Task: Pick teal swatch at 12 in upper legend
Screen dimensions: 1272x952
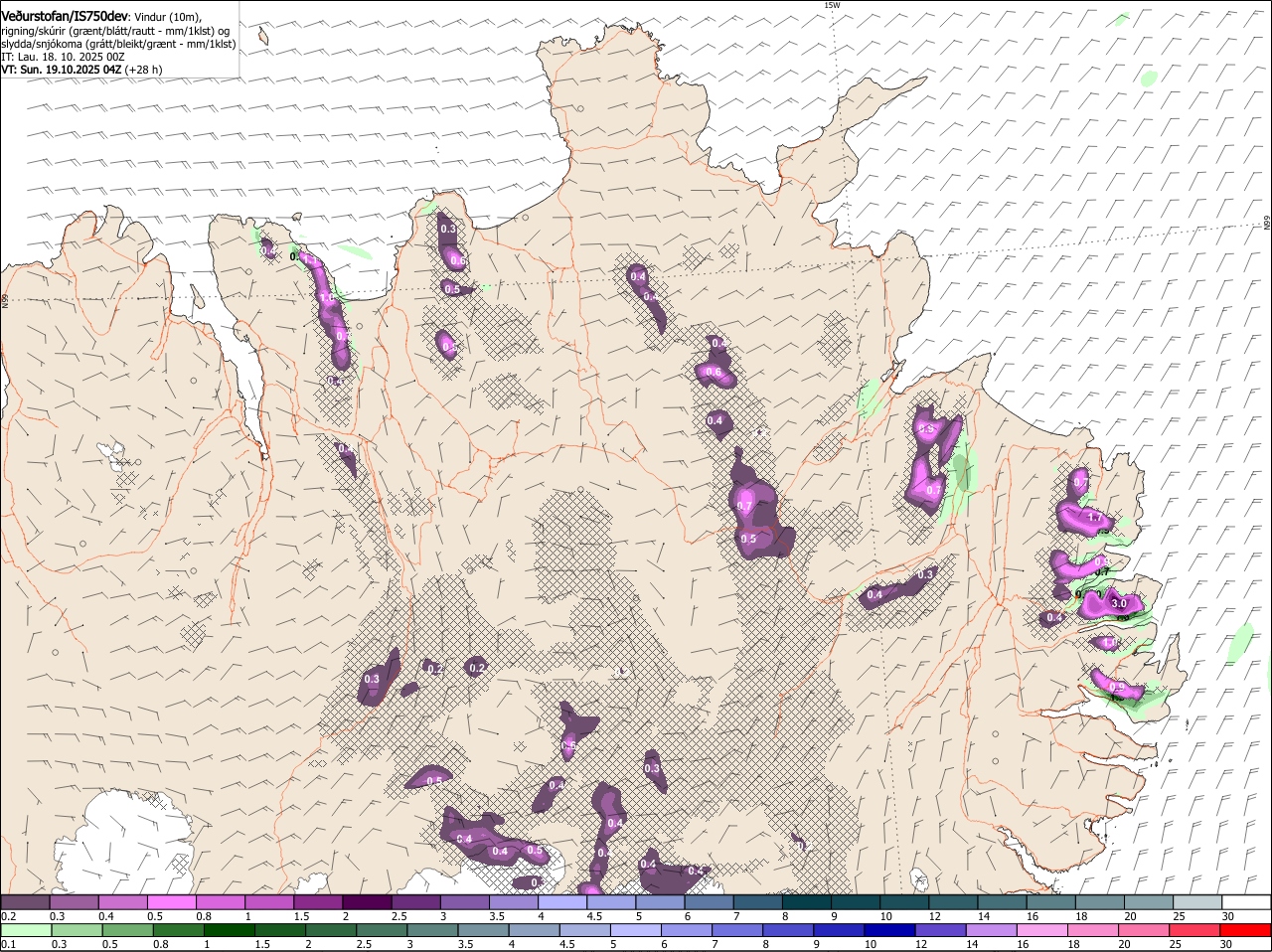Action: (x=953, y=902)
